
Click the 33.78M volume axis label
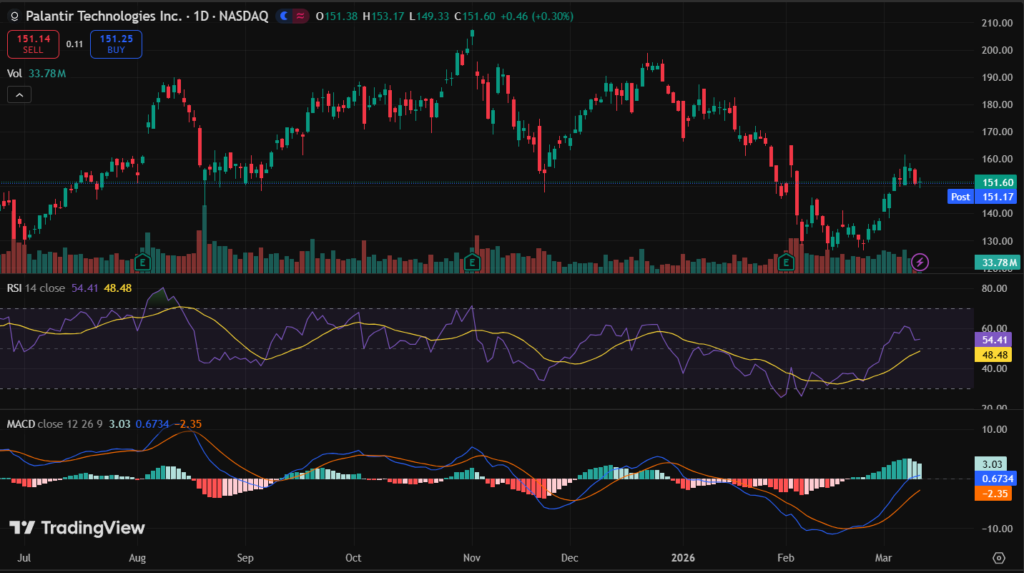[x=997, y=263]
